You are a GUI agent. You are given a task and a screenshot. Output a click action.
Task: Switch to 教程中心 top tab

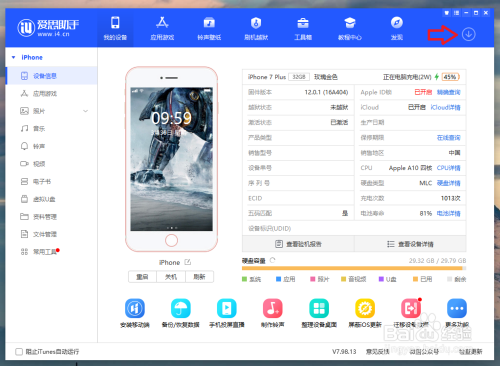[x=350, y=28]
